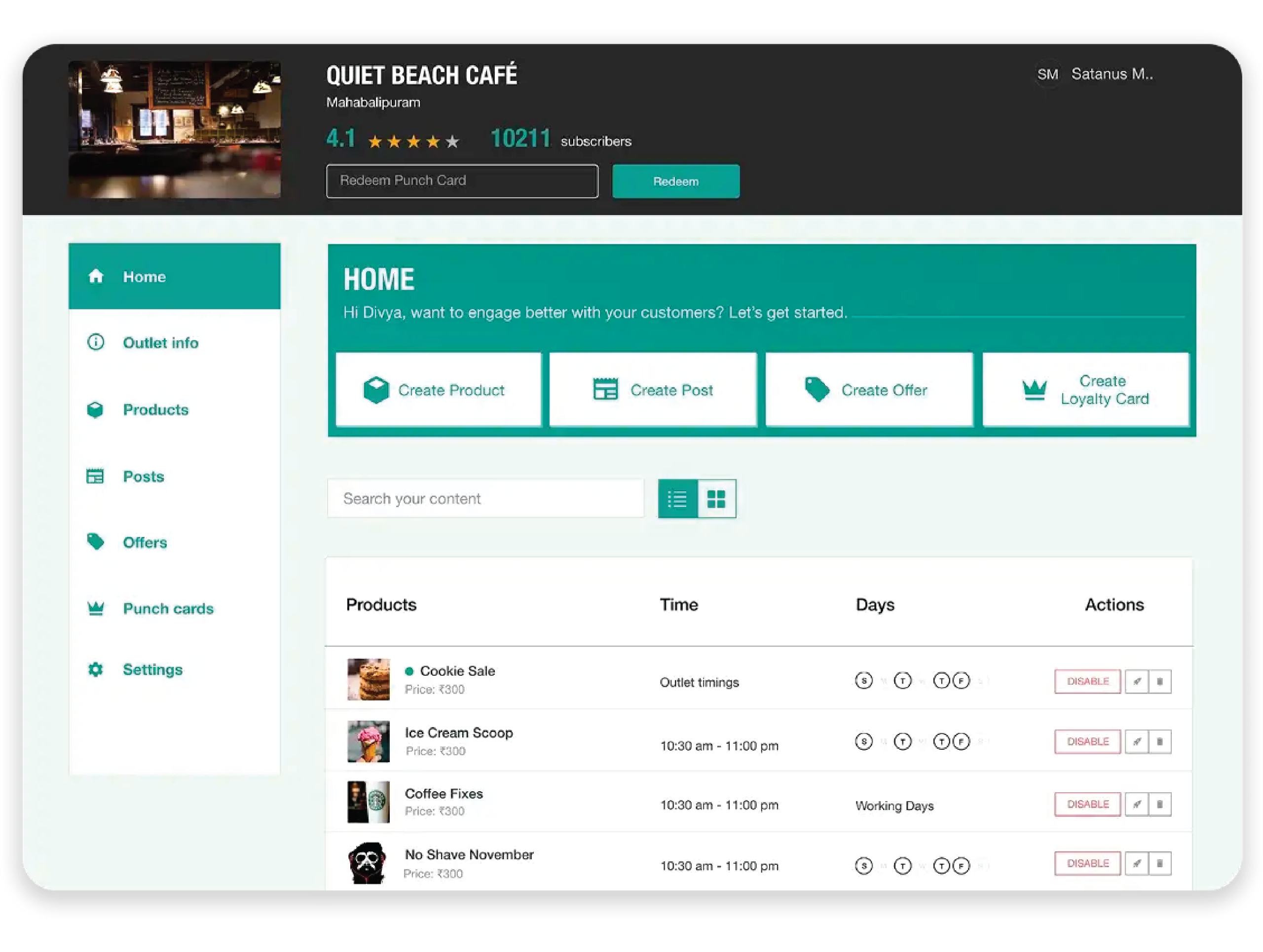Viewport: 1263px width, 952px height.
Task: Toggle the Friday circle for Cookie Sale
Action: 962,680
